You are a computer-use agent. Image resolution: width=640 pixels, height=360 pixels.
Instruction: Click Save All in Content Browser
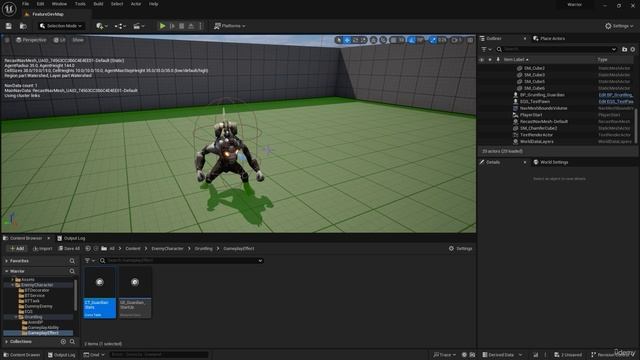click(x=69, y=249)
